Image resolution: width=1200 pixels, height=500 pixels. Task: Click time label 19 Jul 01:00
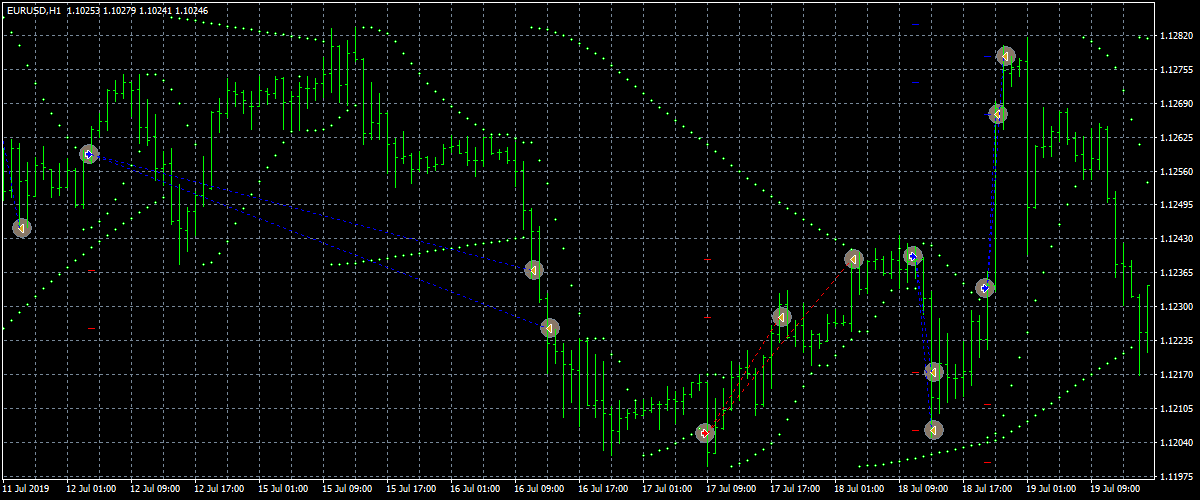1050,490
